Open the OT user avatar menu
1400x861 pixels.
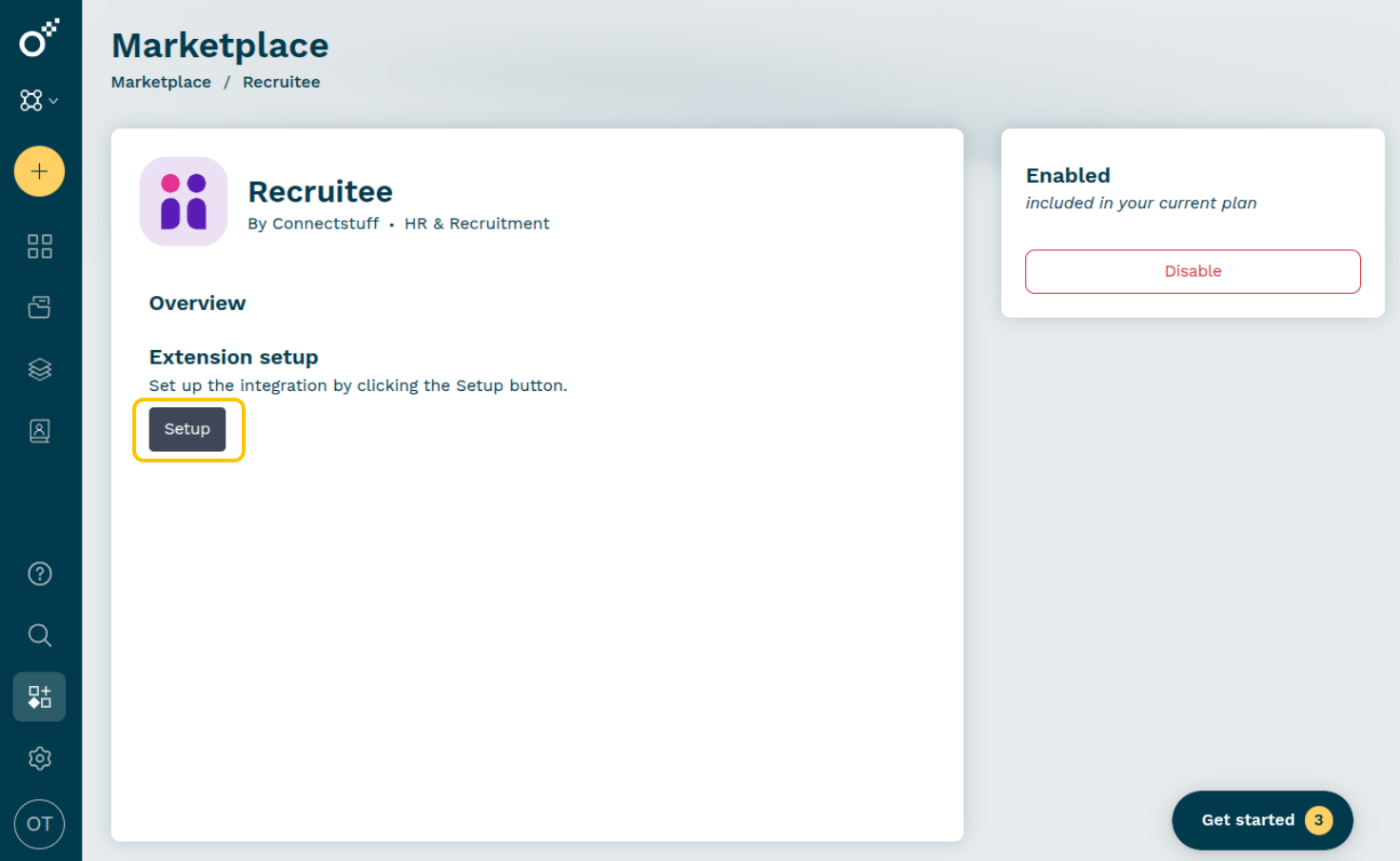39,824
